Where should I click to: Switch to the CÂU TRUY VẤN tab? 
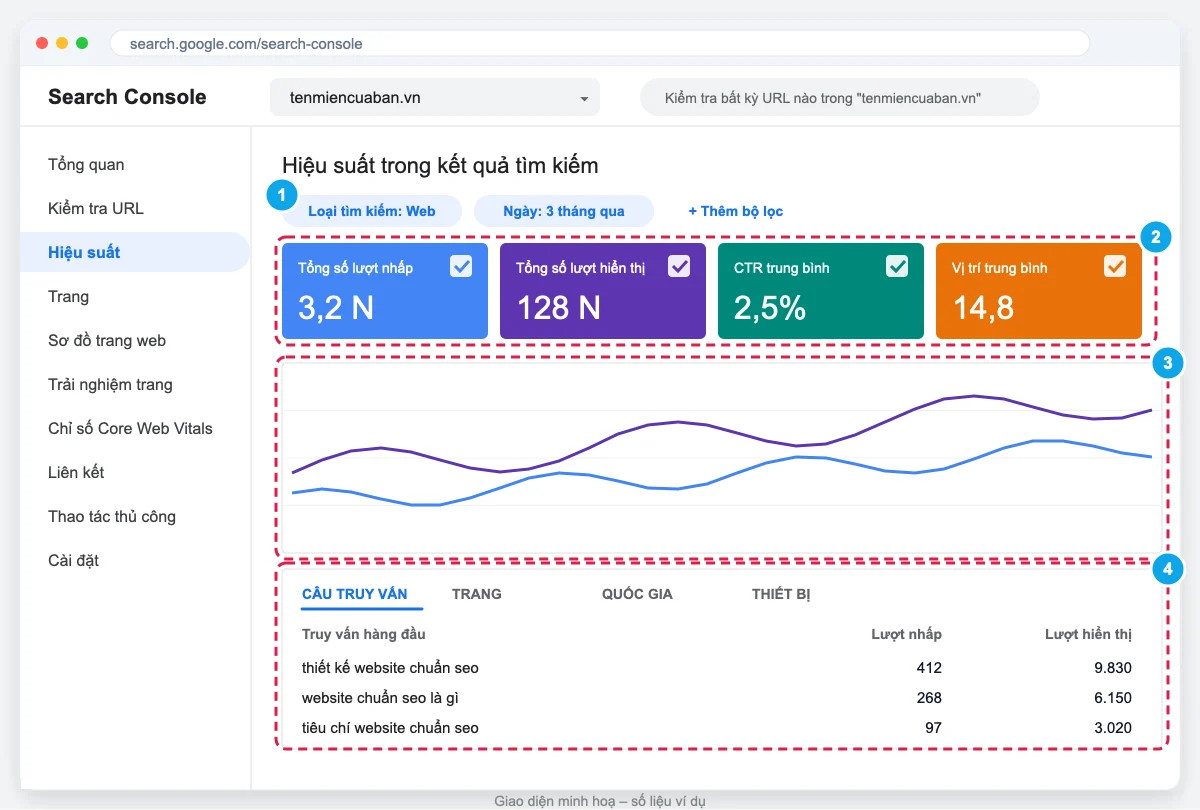(355, 594)
